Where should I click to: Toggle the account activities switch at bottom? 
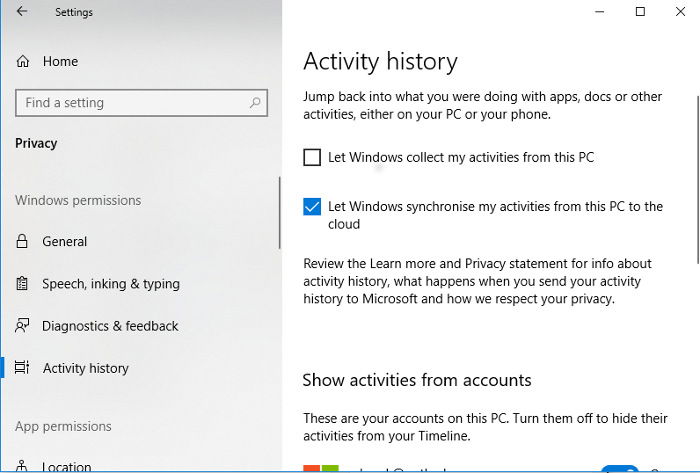tap(620, 469)
